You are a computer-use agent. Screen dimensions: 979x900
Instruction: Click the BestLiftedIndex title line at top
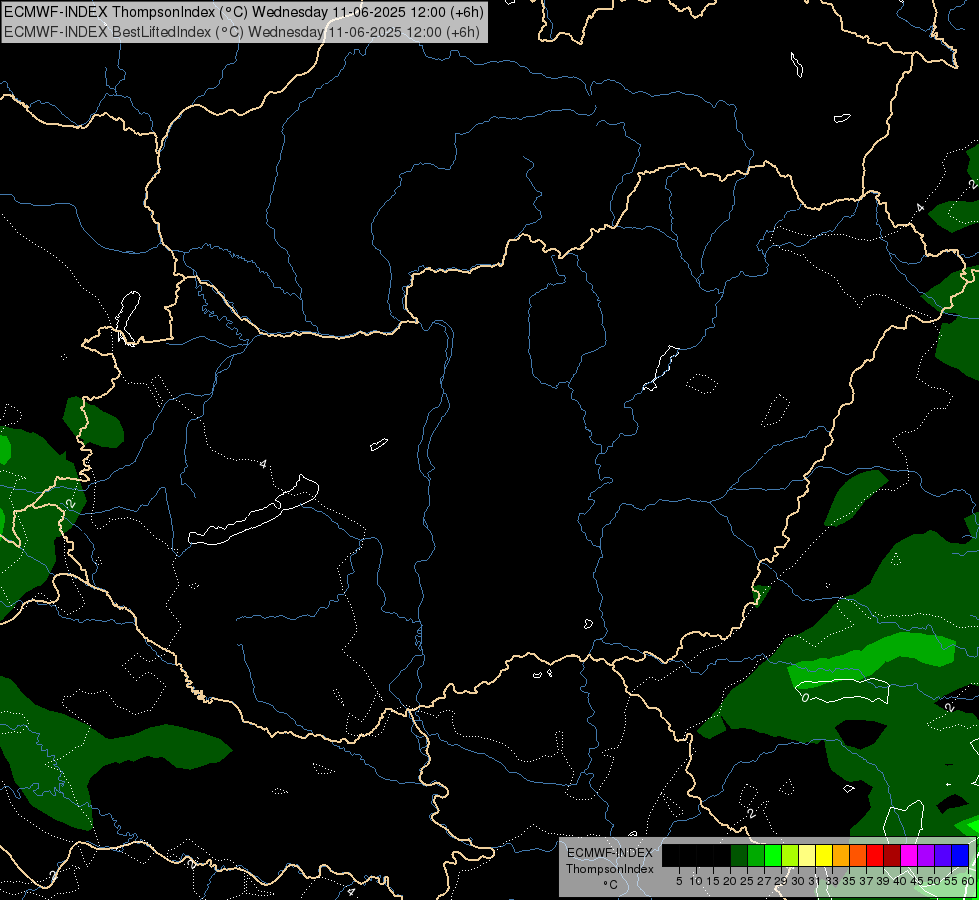click(242, 32)
